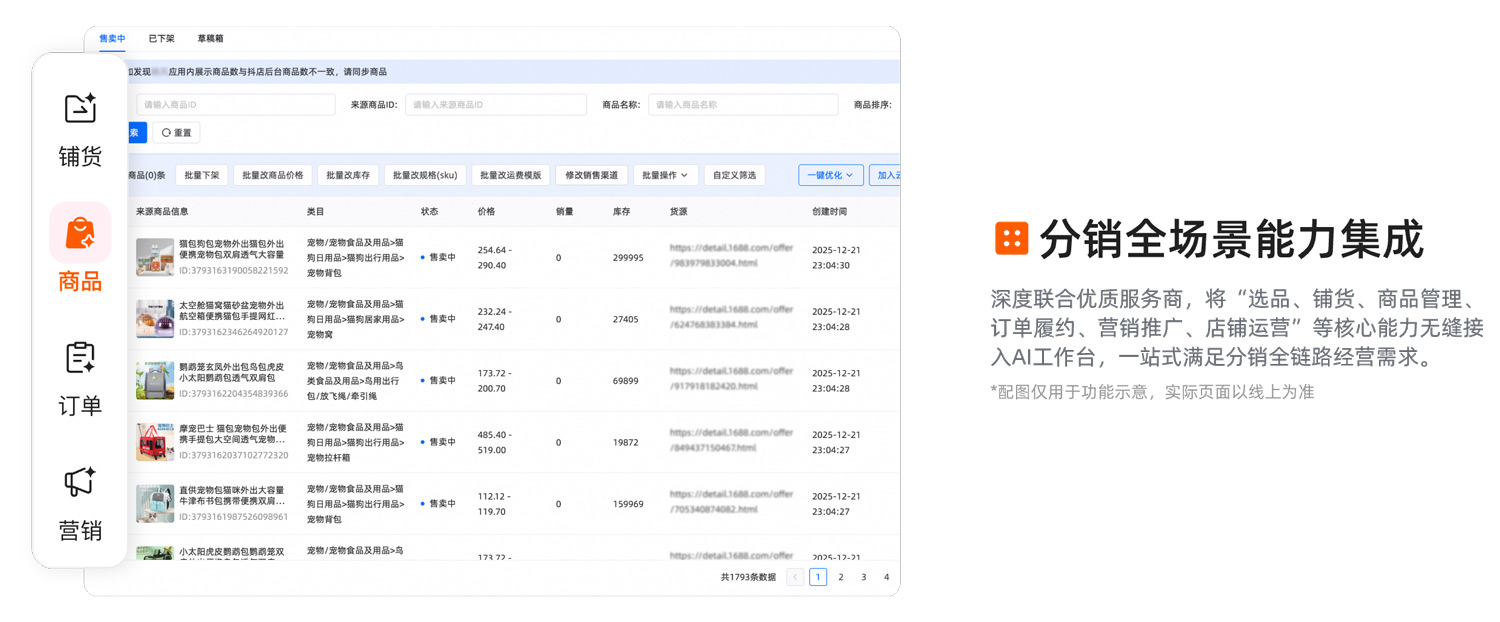Viewport: 1500px width, 622px height.
Task: Click the 来源商品ID input field
Action: (x=495, y=105)
